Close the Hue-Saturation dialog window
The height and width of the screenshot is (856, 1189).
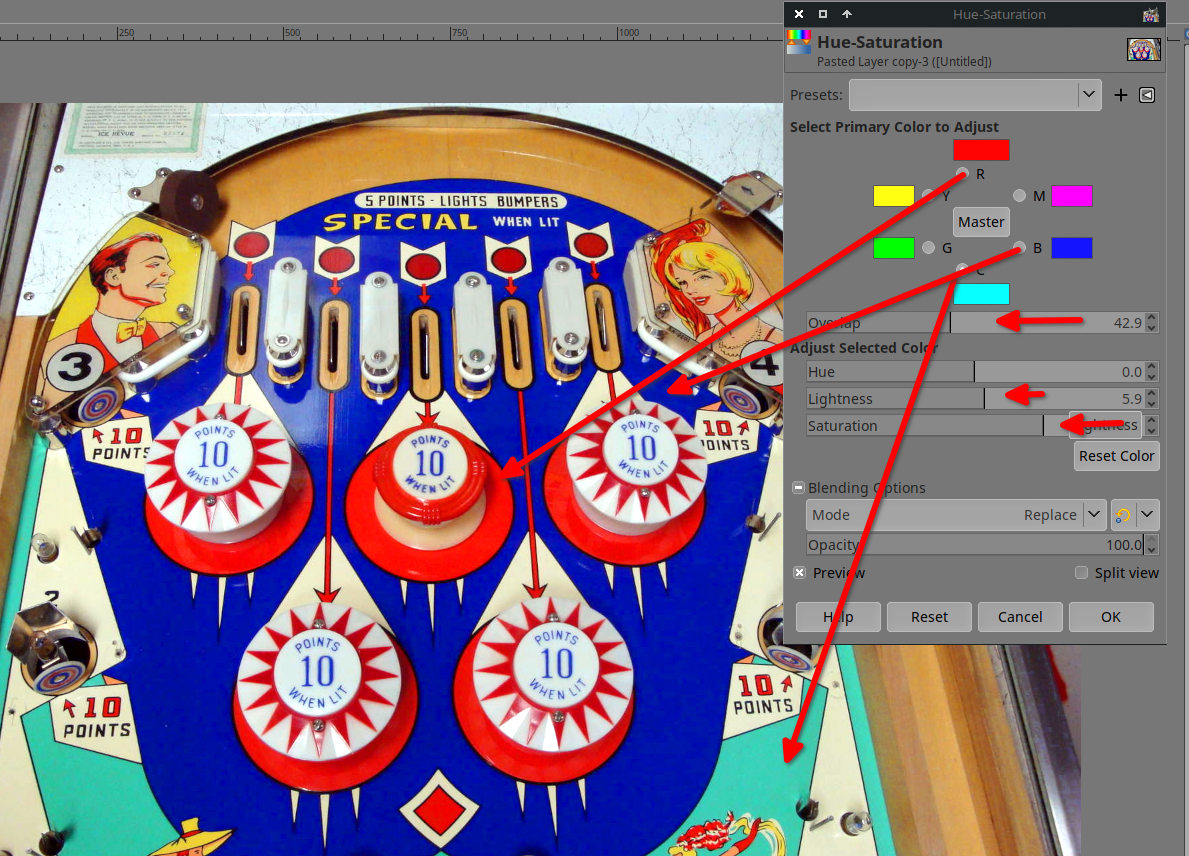coord(798,14)
